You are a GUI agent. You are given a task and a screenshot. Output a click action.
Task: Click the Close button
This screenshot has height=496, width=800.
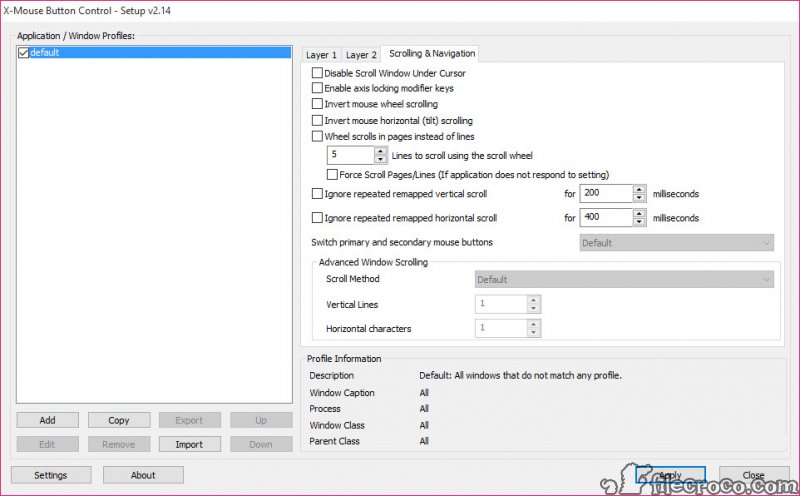(x=754, y=475)
